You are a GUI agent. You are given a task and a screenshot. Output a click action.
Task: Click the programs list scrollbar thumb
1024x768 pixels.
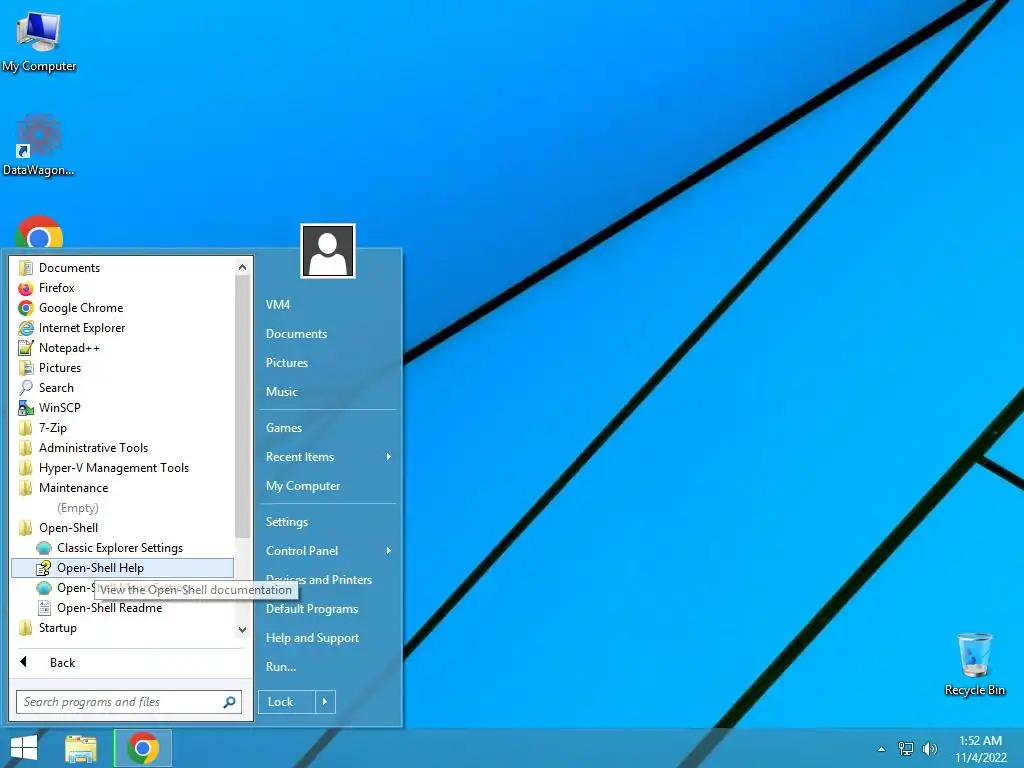[242, 406]
